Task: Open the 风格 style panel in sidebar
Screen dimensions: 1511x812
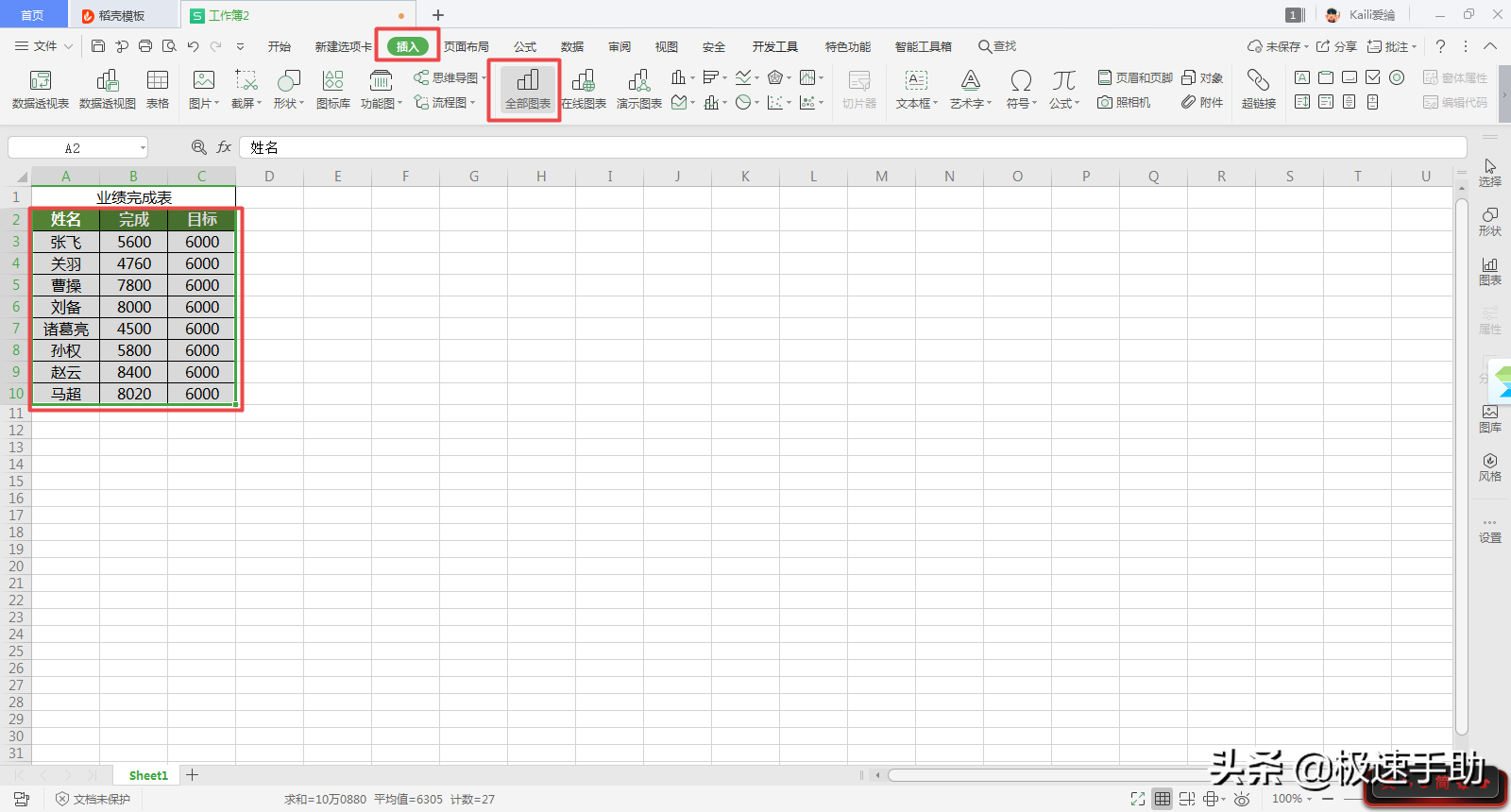Action: point(1490,467)
